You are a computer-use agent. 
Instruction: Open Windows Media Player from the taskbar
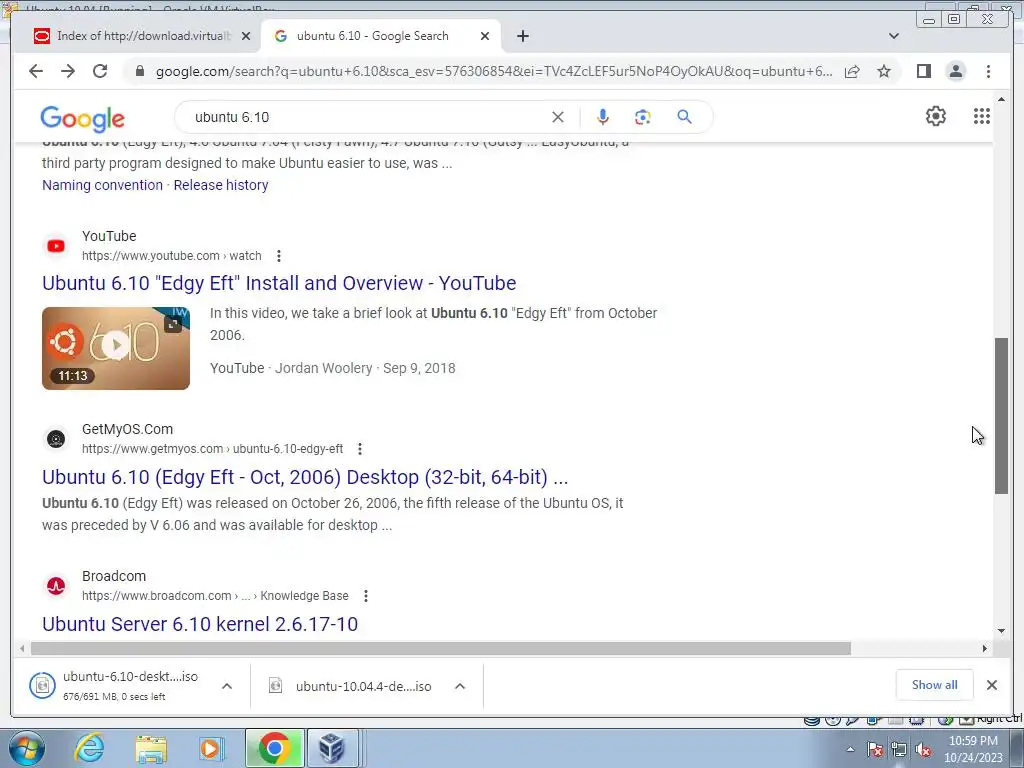[211, 748]
